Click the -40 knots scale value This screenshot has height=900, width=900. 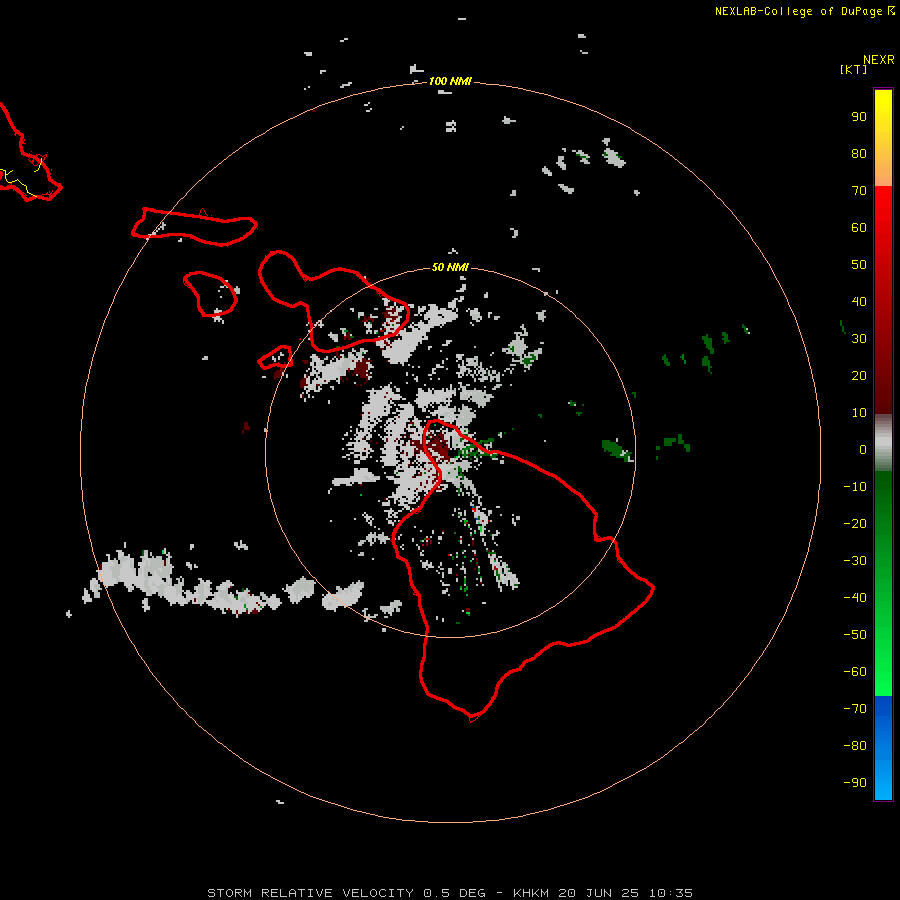pyautogui.click(x=855, y=598)
